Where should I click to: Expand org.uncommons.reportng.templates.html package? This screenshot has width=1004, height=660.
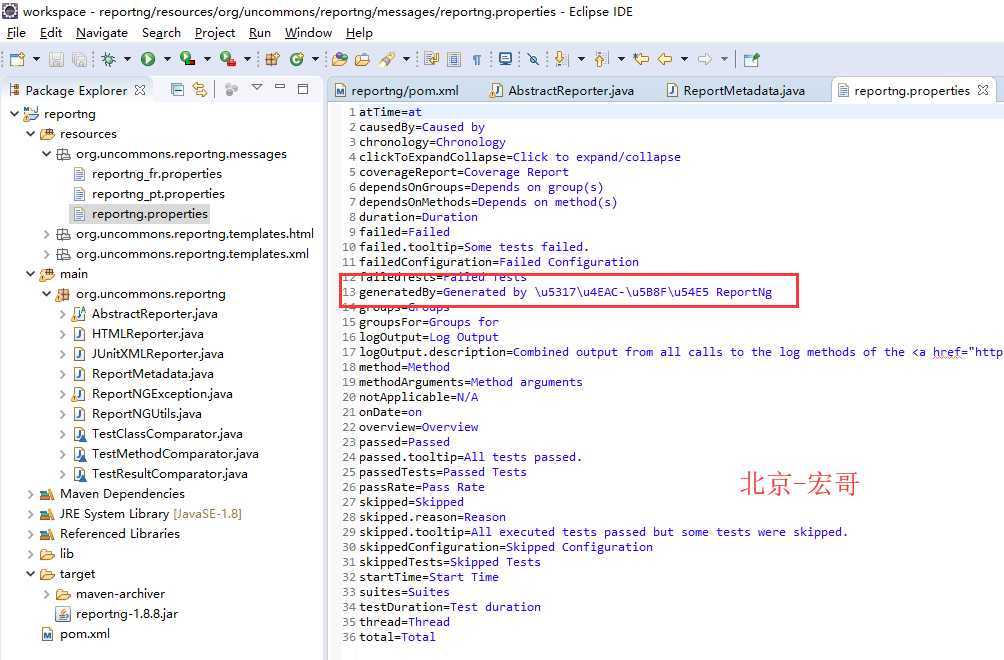point(46,234)
